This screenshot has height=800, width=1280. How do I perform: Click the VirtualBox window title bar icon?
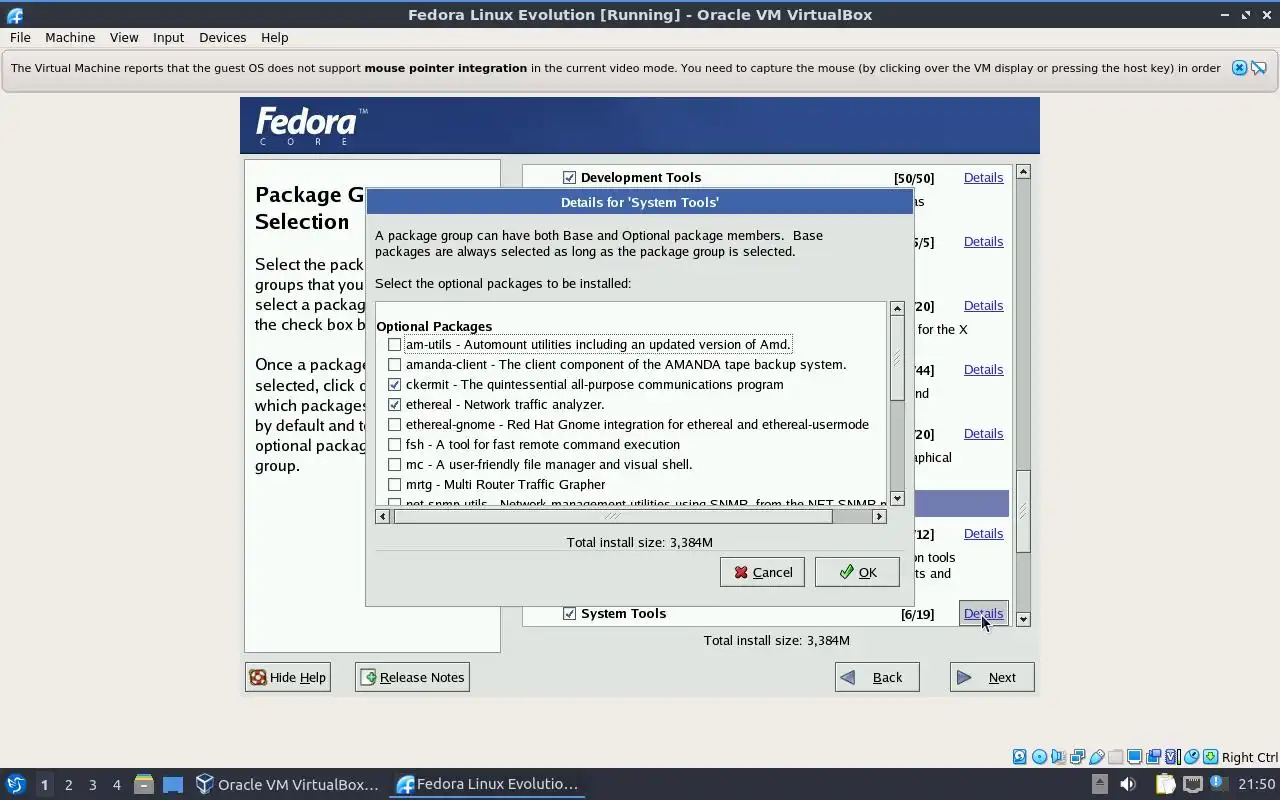tap(14, 15)
